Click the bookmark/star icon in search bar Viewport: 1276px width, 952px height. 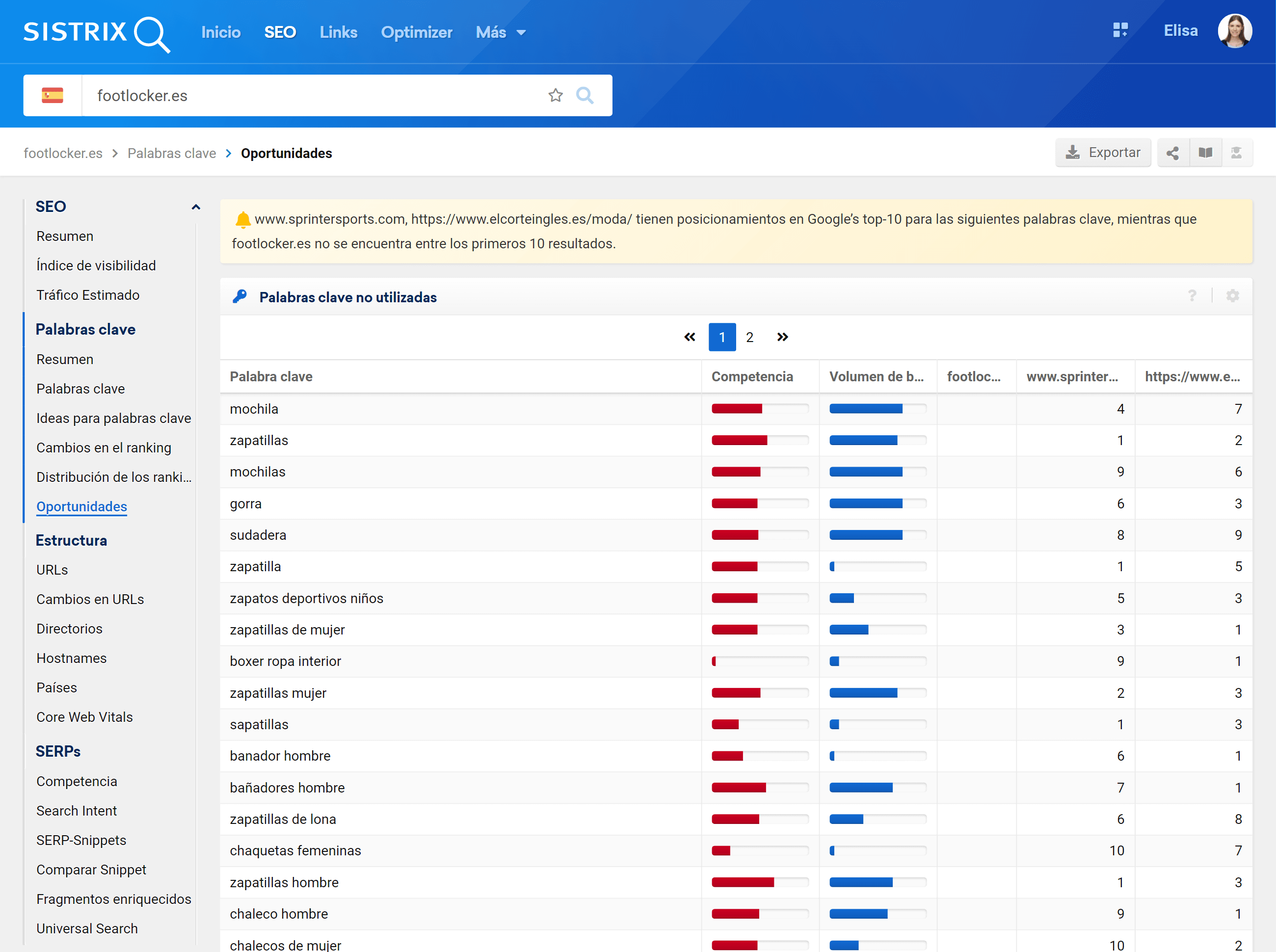(556, 97)
